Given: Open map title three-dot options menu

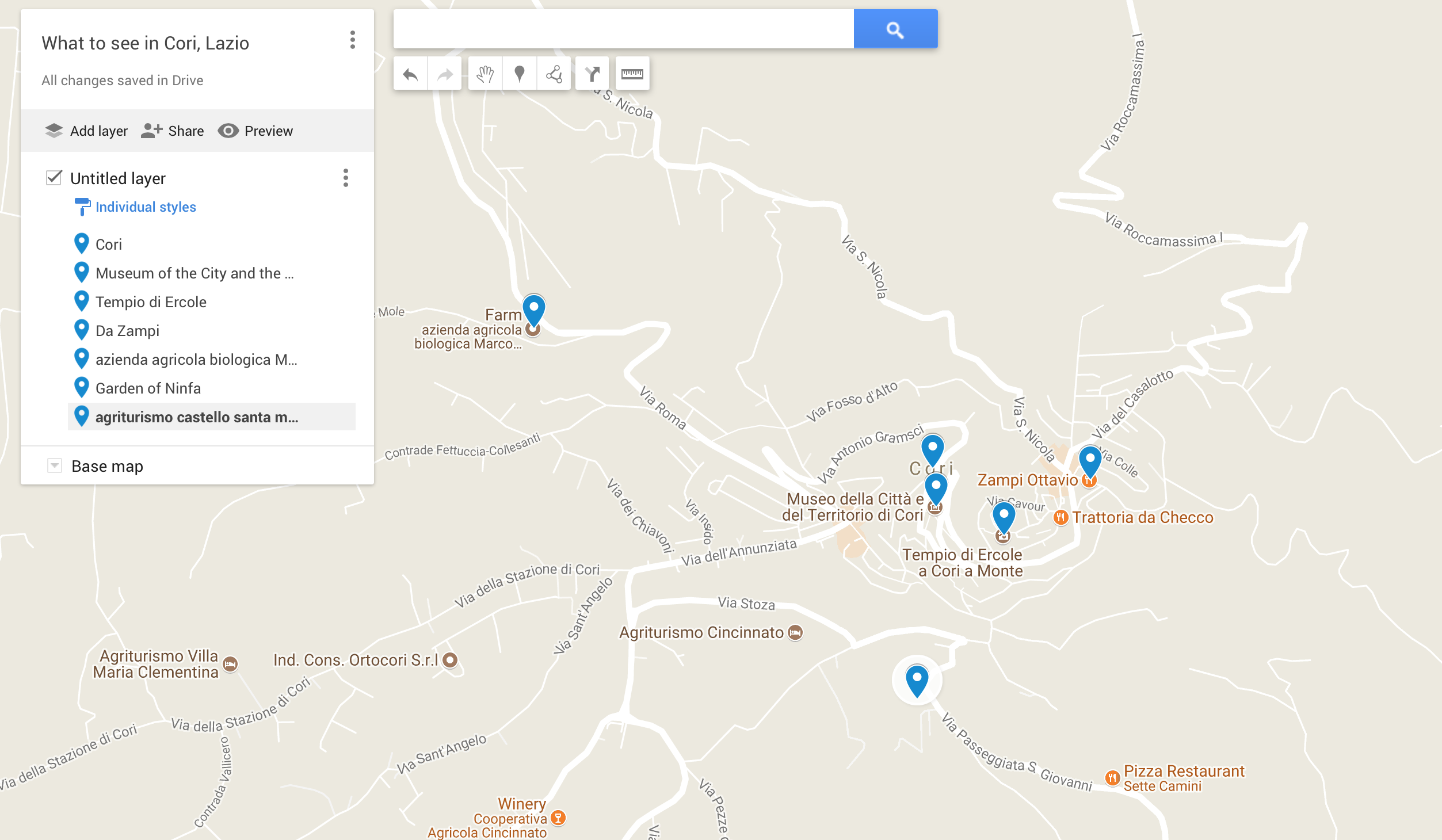Looking at the screenshot, I should (353, 40).
